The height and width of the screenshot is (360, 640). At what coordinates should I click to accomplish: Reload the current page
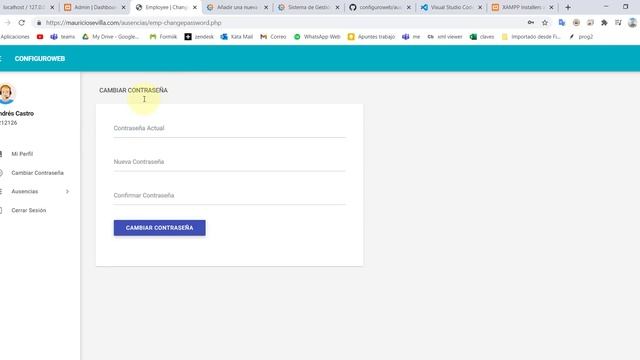(x=22, y=23)
